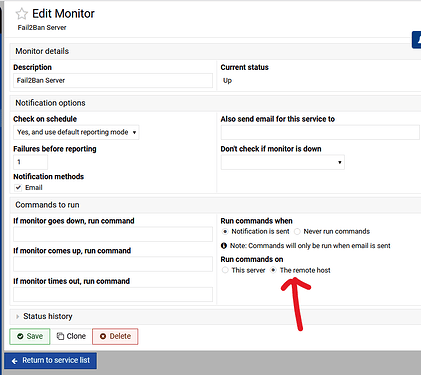The height and width of the screenshot is (375, 421).
Task: Click the blue notification icon at right edge
Action: (416, 40)
